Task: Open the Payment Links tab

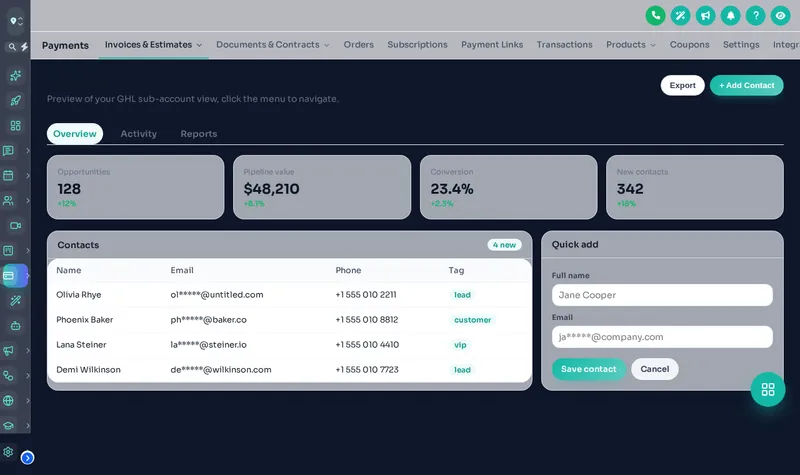Action: [x=492, y=45]
